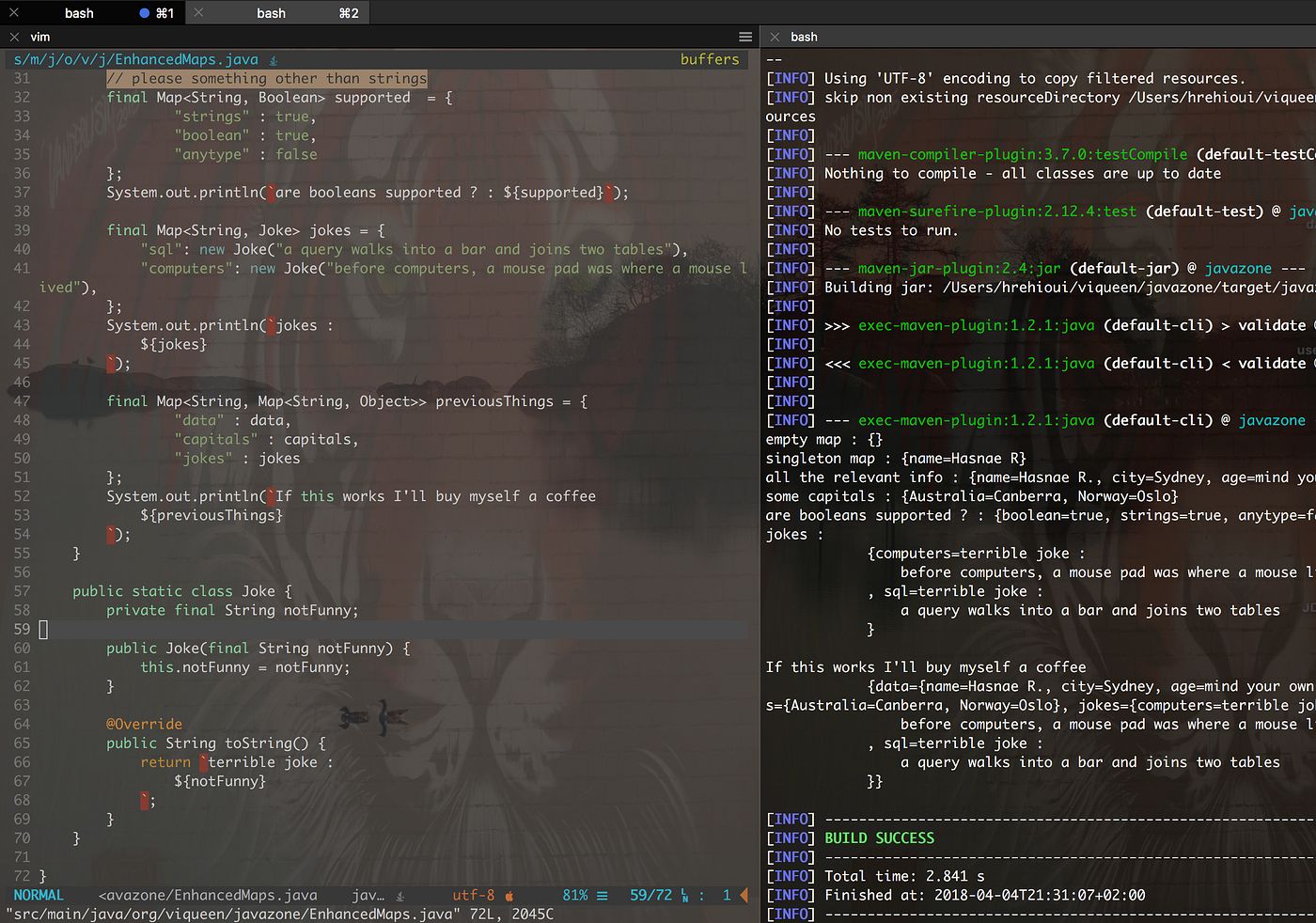Select the bash ⌘1 tab

coord(79,12)
